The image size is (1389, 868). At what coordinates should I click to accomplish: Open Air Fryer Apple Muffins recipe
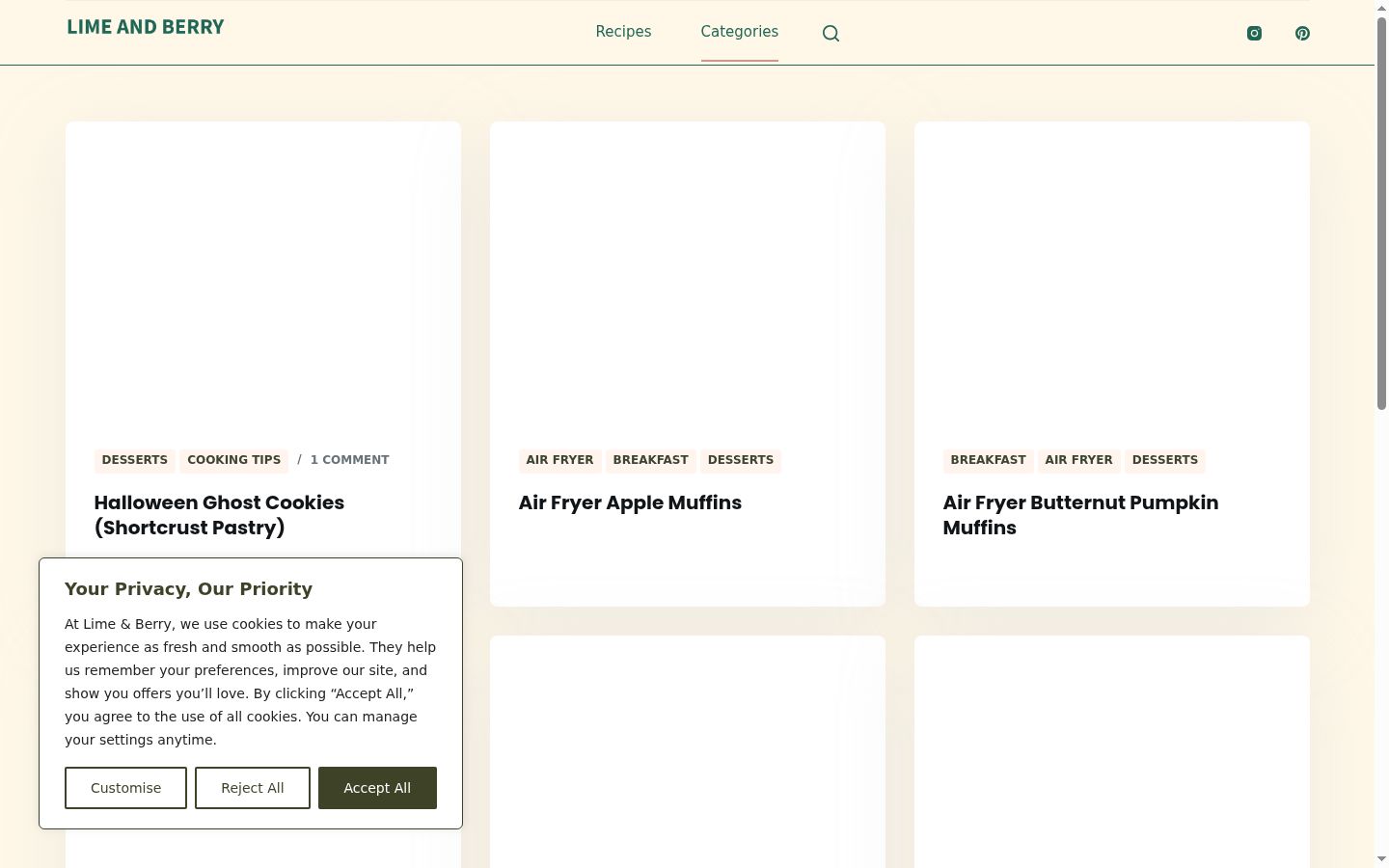[630, 502]
